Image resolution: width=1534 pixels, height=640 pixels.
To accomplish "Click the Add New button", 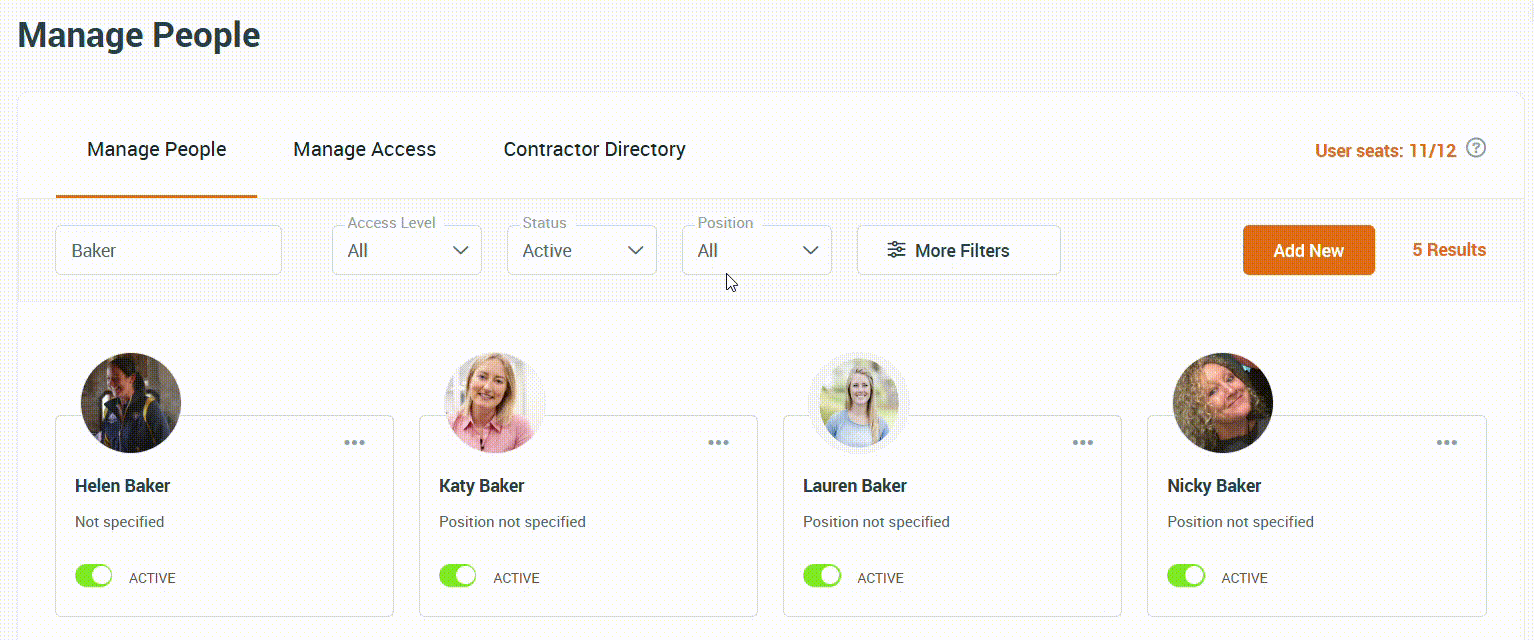I will pyautogui.click(x=1308, y=251).
